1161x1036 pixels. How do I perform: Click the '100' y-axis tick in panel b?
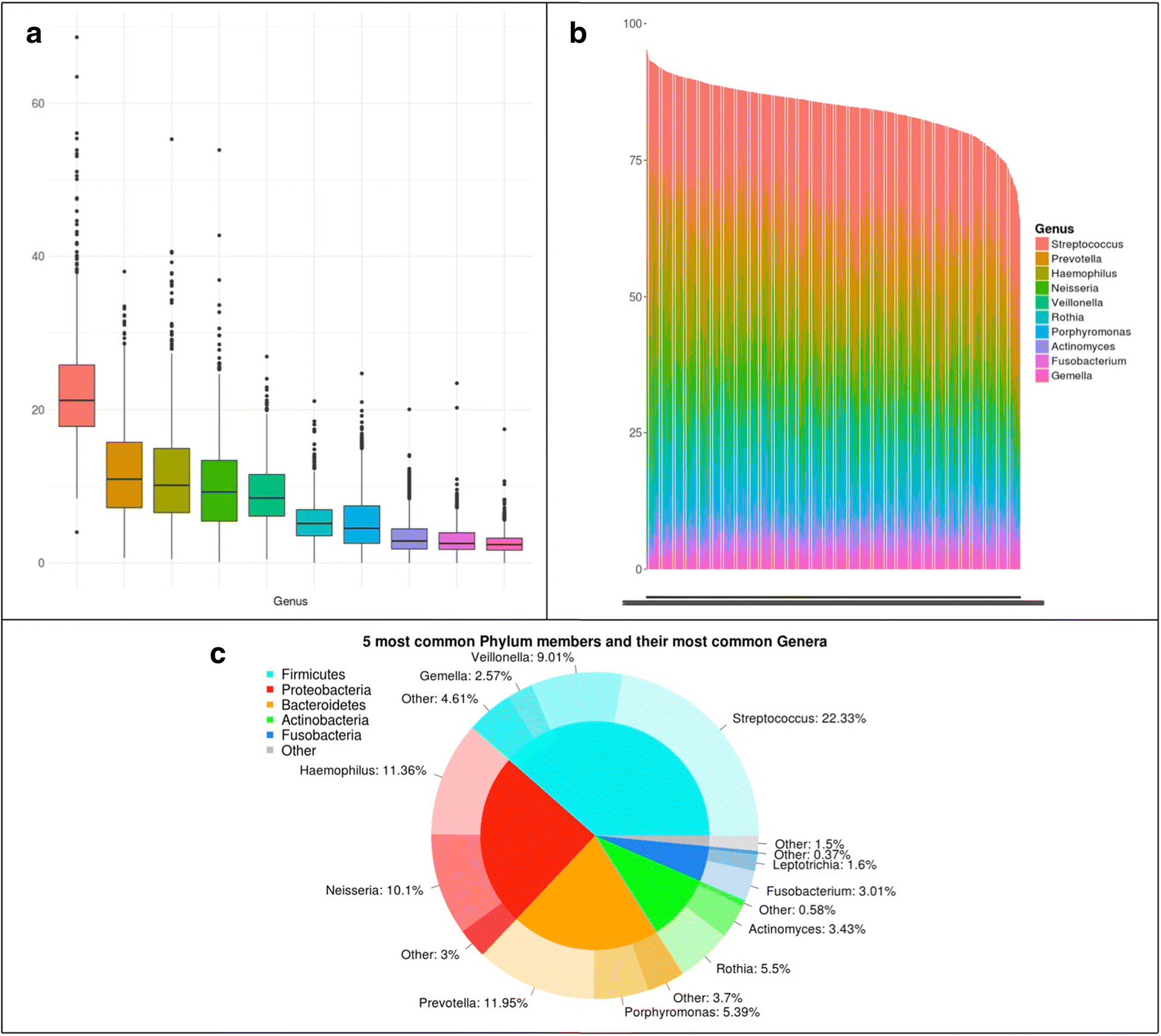pyautogui.click(x=632, y=24)
